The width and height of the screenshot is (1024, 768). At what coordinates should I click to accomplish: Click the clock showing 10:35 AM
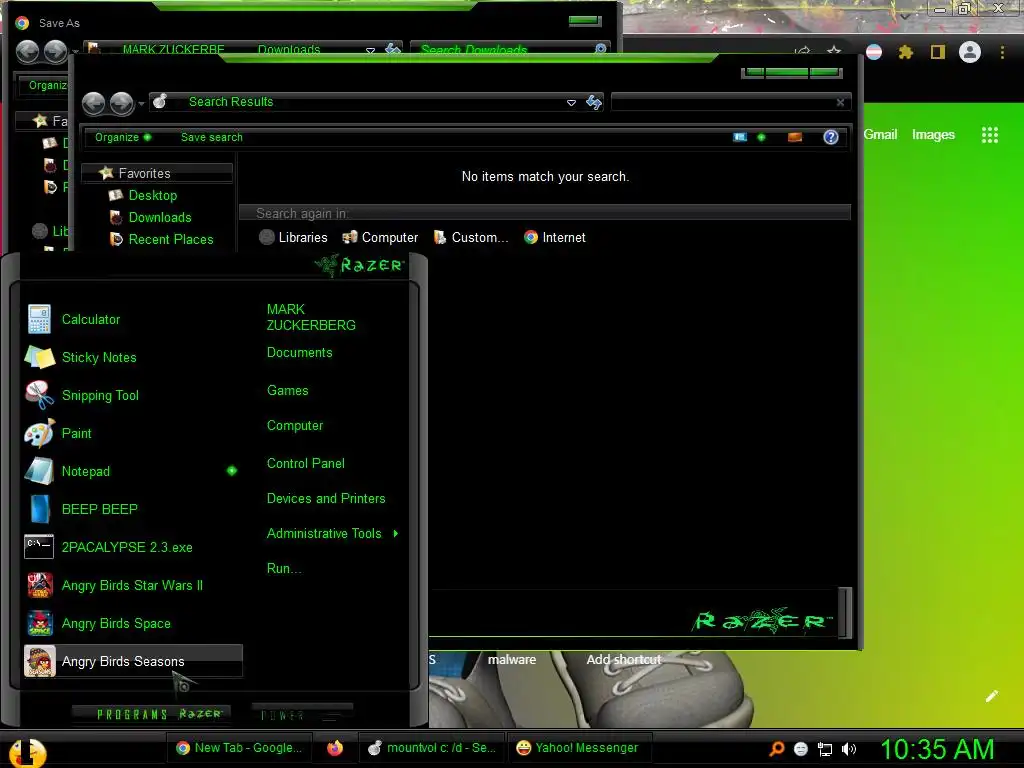(x=937, y=749)
